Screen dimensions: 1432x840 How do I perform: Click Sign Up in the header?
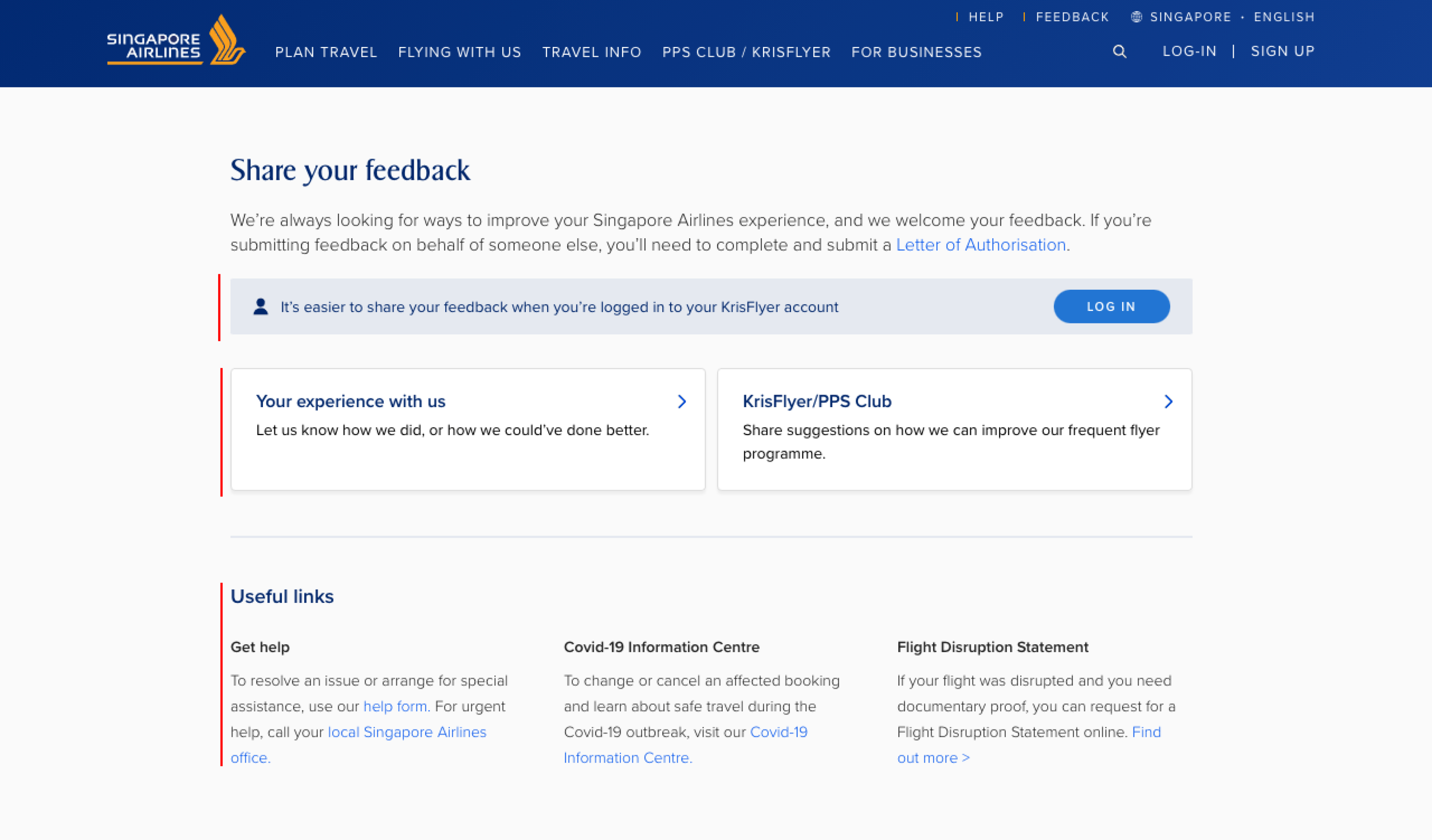tap(1282, 52)
